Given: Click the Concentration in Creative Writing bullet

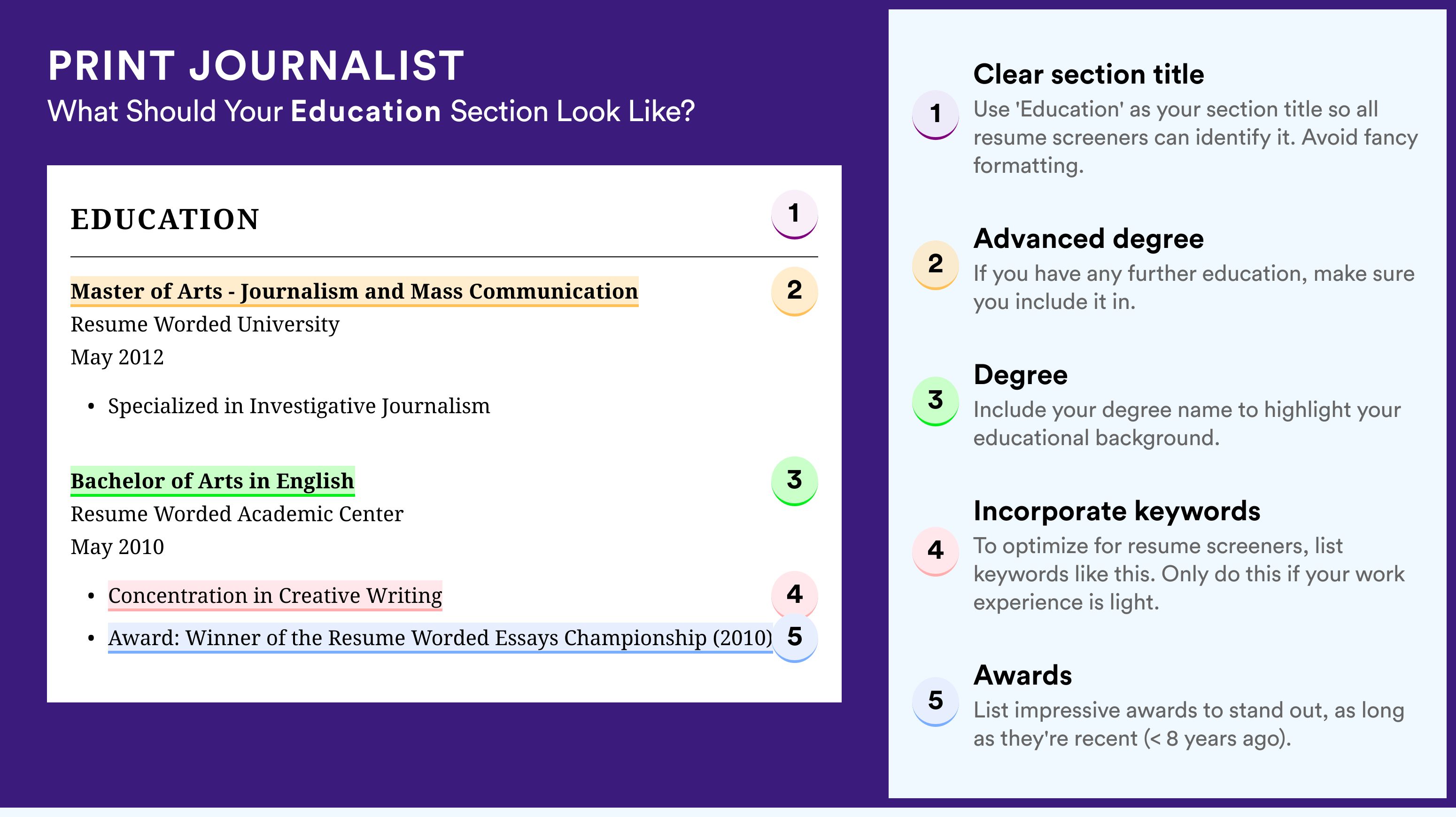Looking at the screenshot, I should click(275, 595).
